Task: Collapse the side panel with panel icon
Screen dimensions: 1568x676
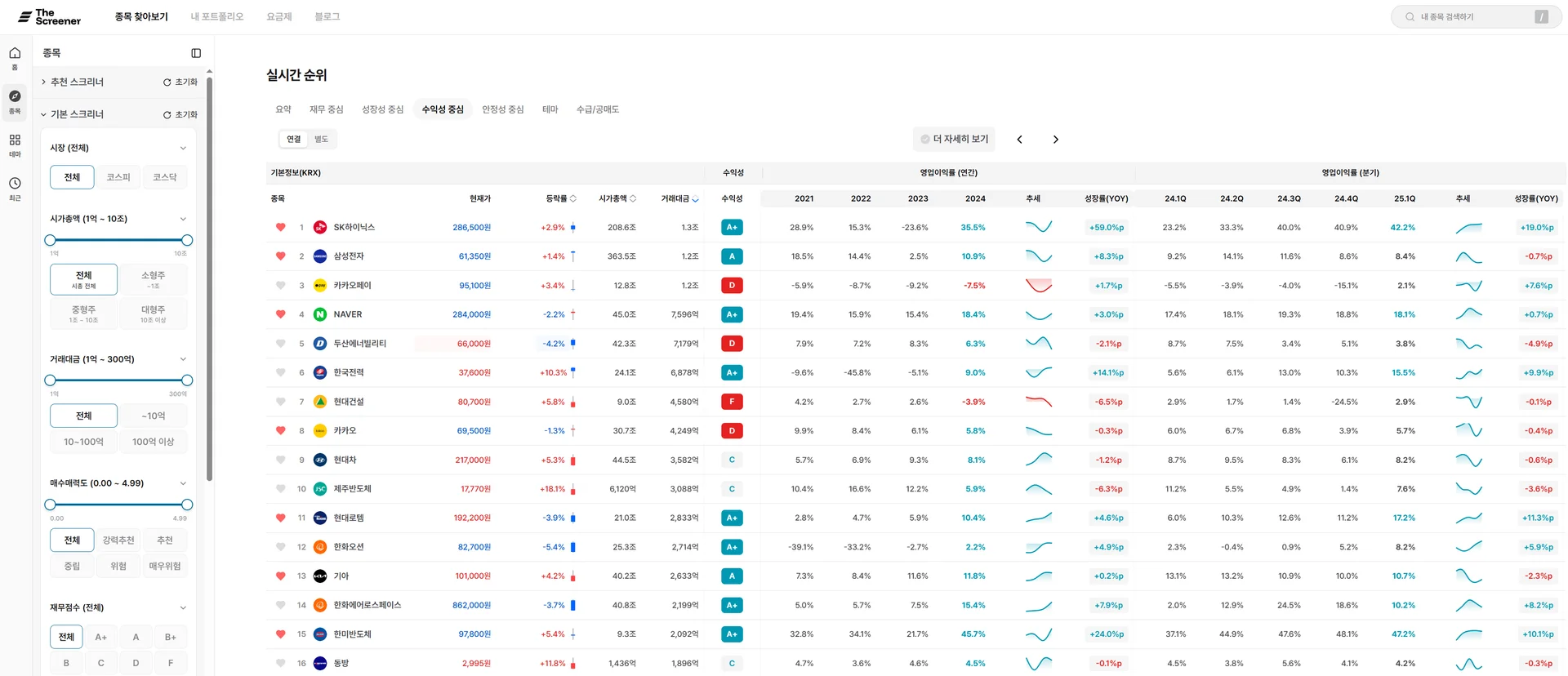Action: [x=196, y=53]
